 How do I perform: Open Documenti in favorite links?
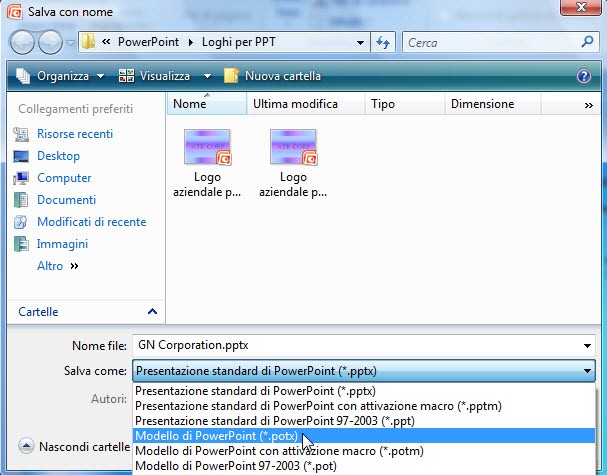tap(66, 200)
